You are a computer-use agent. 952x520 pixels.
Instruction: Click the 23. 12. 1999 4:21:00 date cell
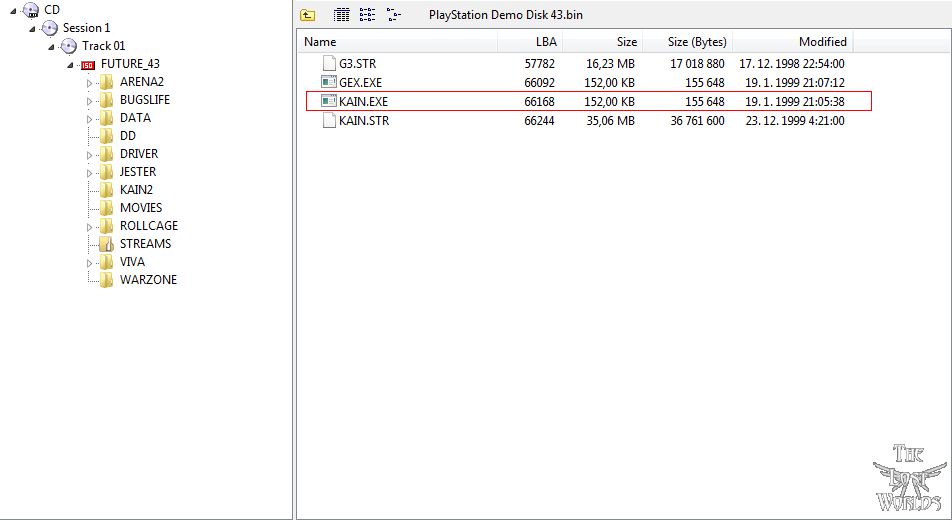[795, 120]
